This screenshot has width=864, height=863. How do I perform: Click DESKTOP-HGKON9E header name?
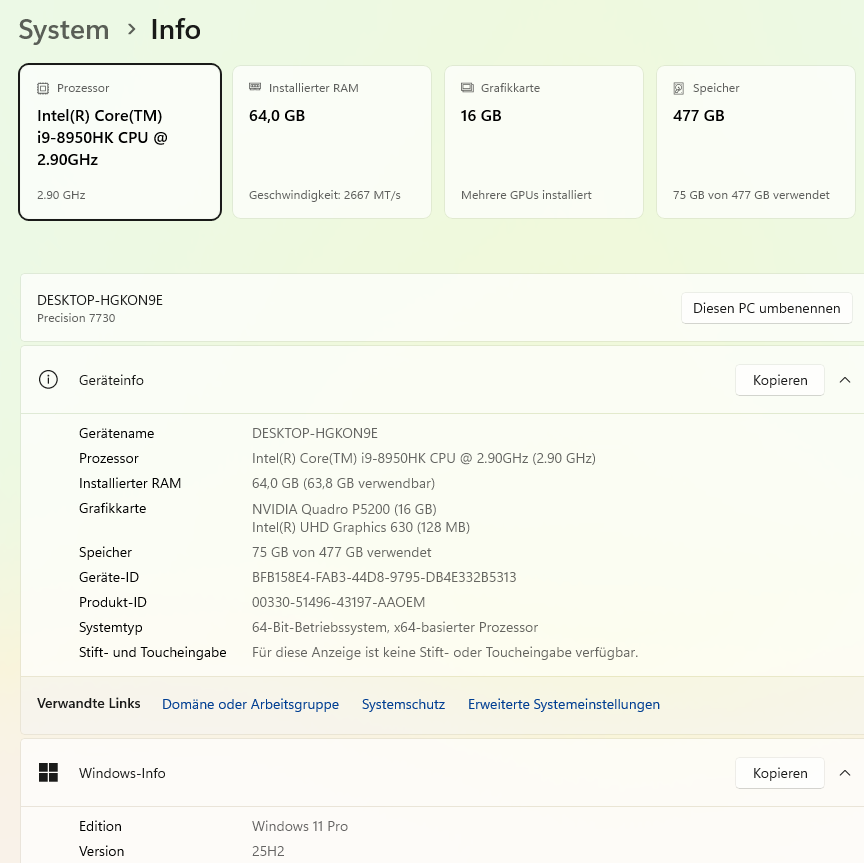coord(100,300)
